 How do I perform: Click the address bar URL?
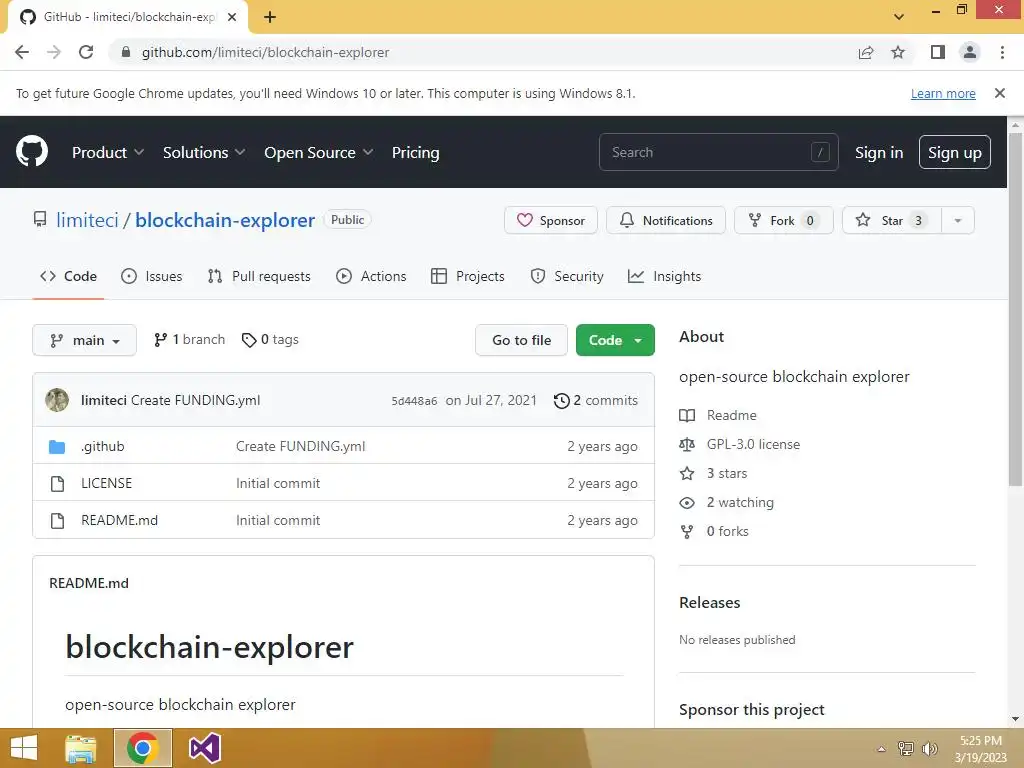pos(265,52)
